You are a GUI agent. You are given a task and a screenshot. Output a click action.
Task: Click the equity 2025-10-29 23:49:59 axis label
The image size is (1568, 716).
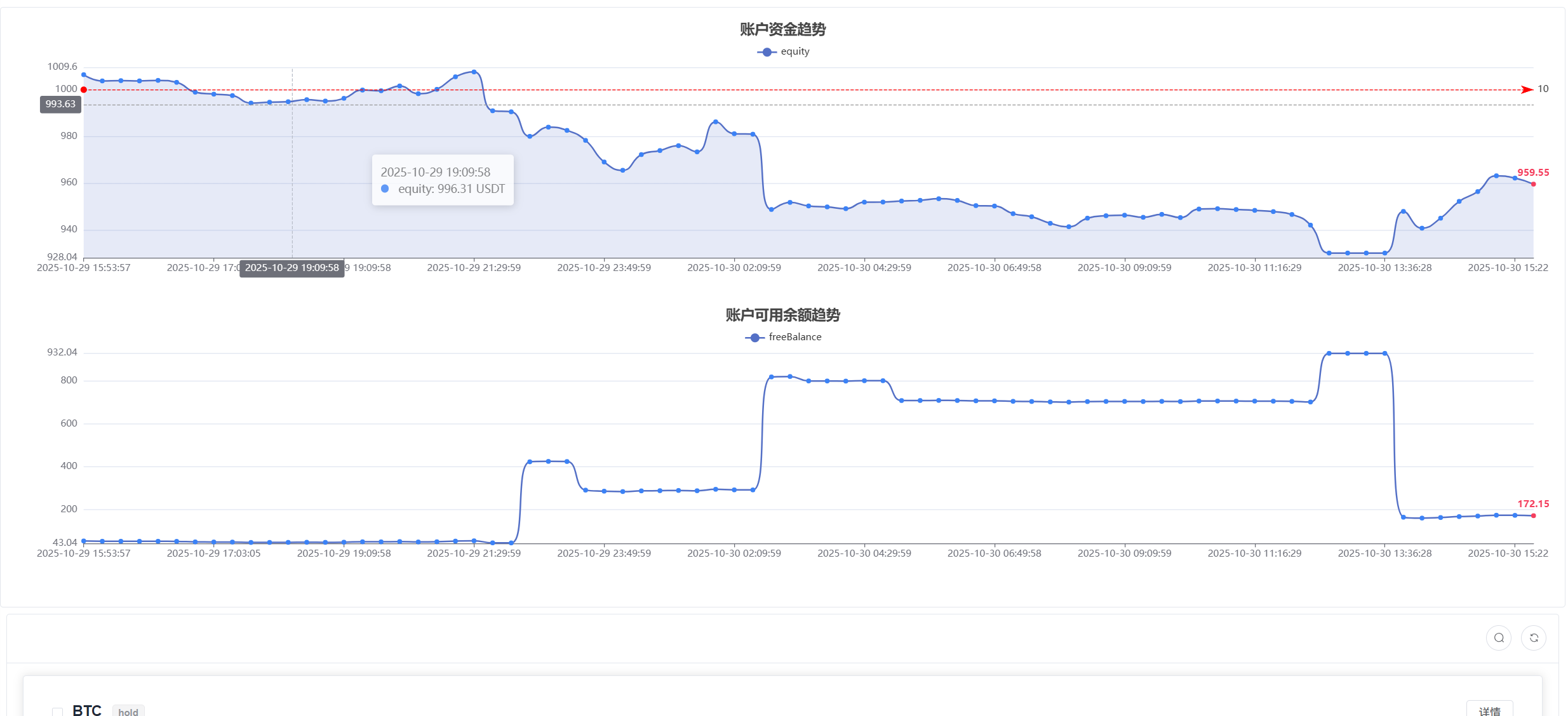[x=603, y=268]
